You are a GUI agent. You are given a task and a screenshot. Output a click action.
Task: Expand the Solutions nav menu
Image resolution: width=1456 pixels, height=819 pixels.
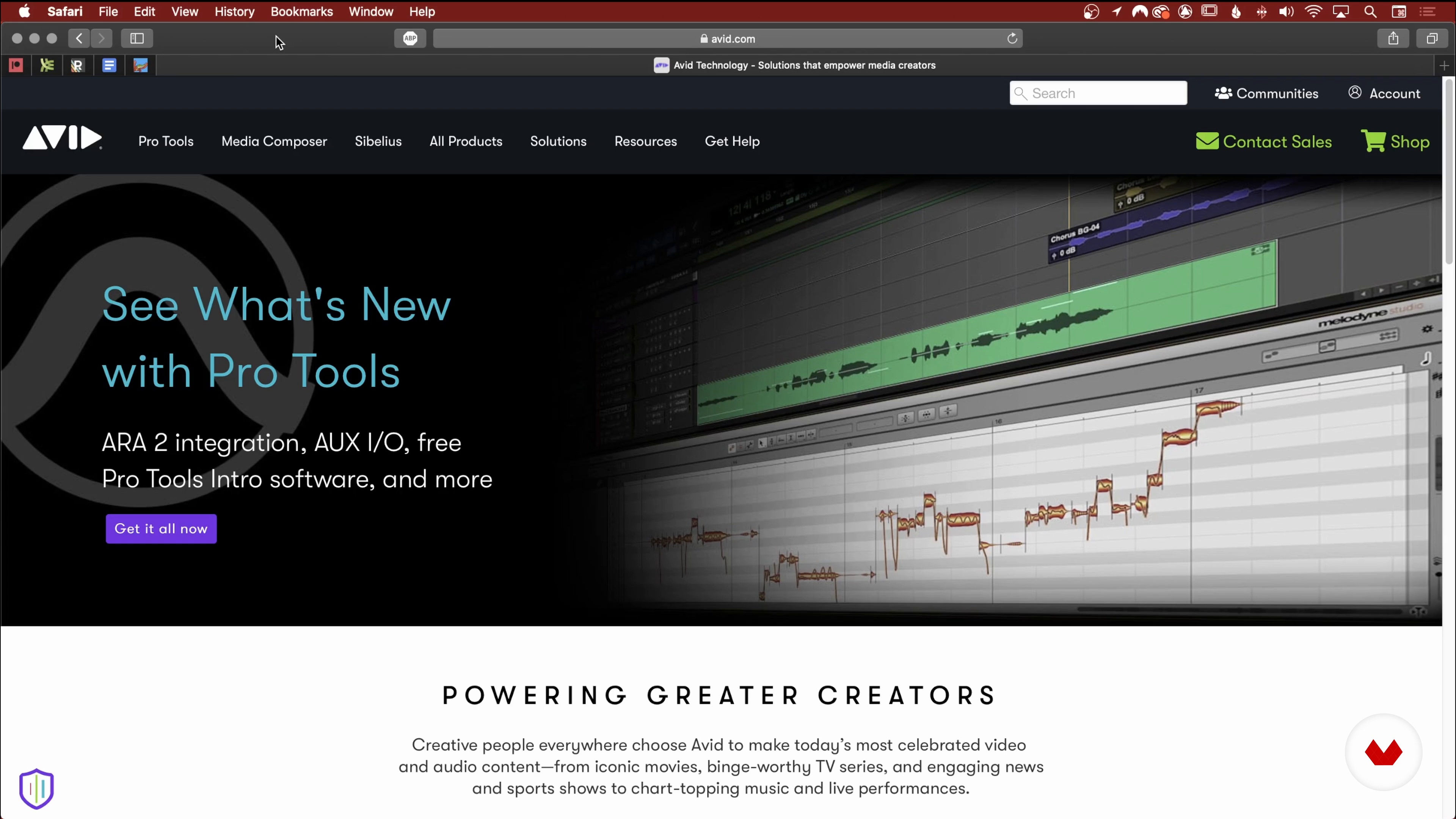[x=559, y=141]
